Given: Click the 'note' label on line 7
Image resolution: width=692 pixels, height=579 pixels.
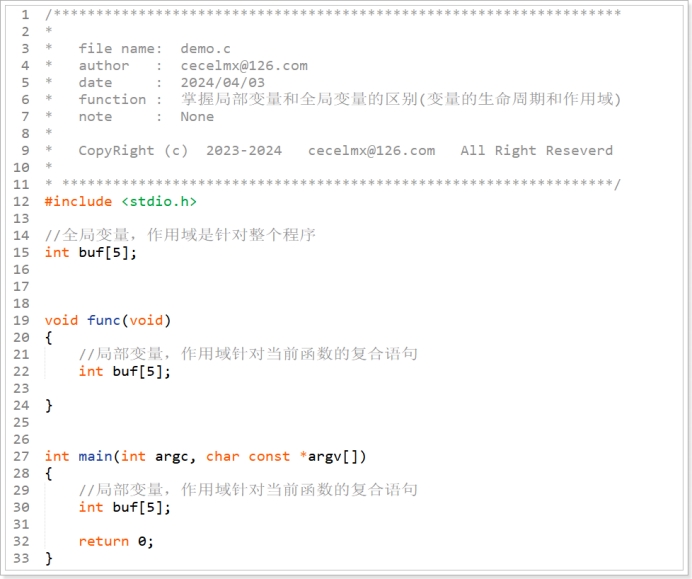Looking at the screenshot, I should click(x=95, y=117).
